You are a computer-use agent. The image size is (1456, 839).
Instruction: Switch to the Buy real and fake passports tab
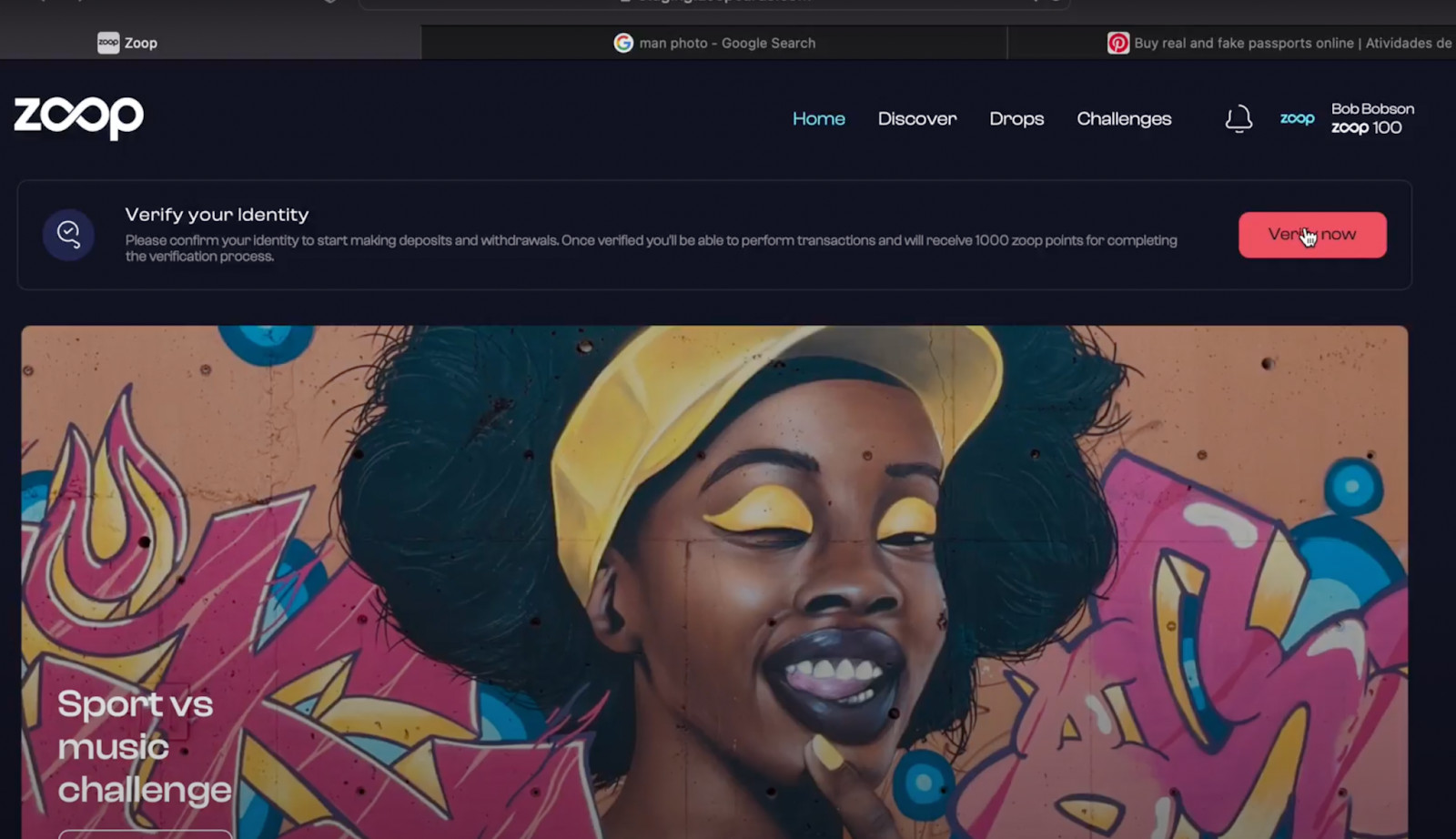click(1232, 43)
